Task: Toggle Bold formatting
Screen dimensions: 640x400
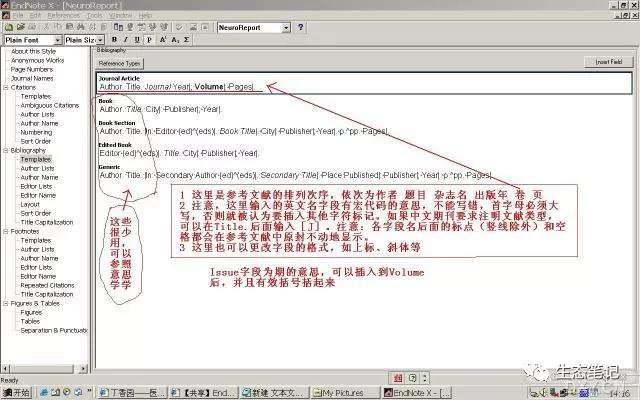Action: pyautogui.click(x=114, y=40)
